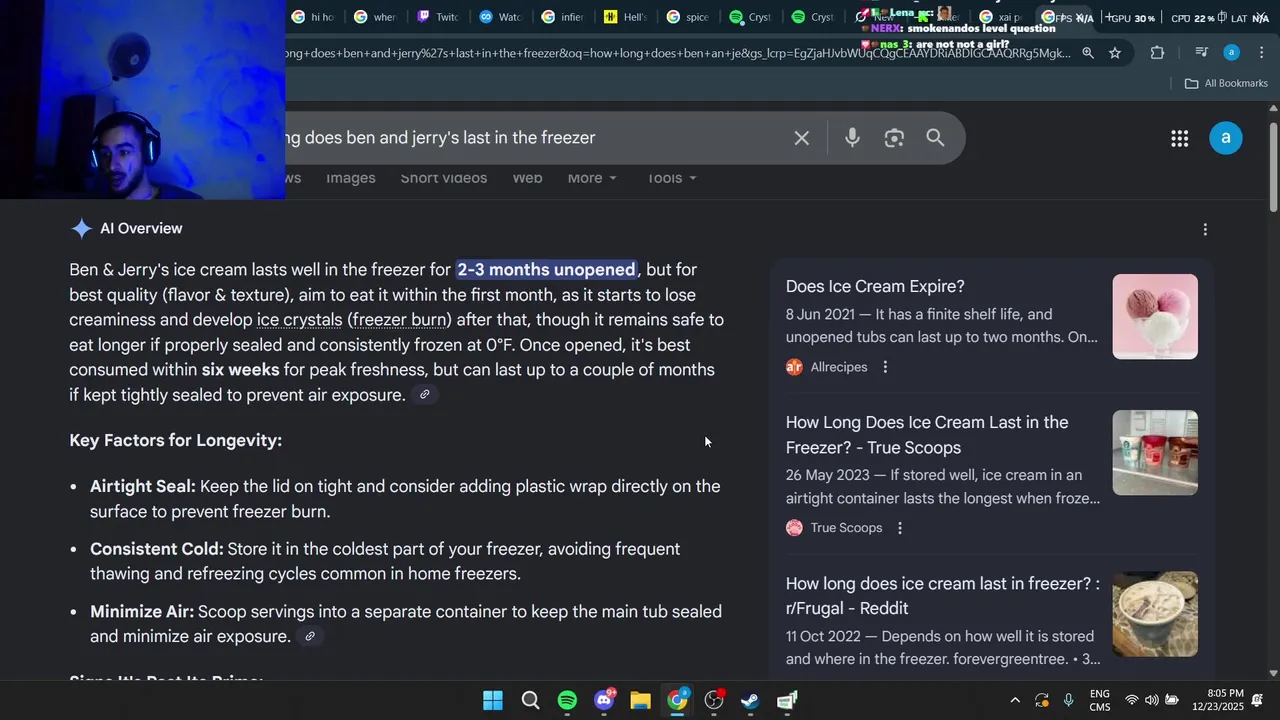This screenshot has height=720, width=1280.
Task: Open Spotify from the taskbar
Action: click(567, 700)
